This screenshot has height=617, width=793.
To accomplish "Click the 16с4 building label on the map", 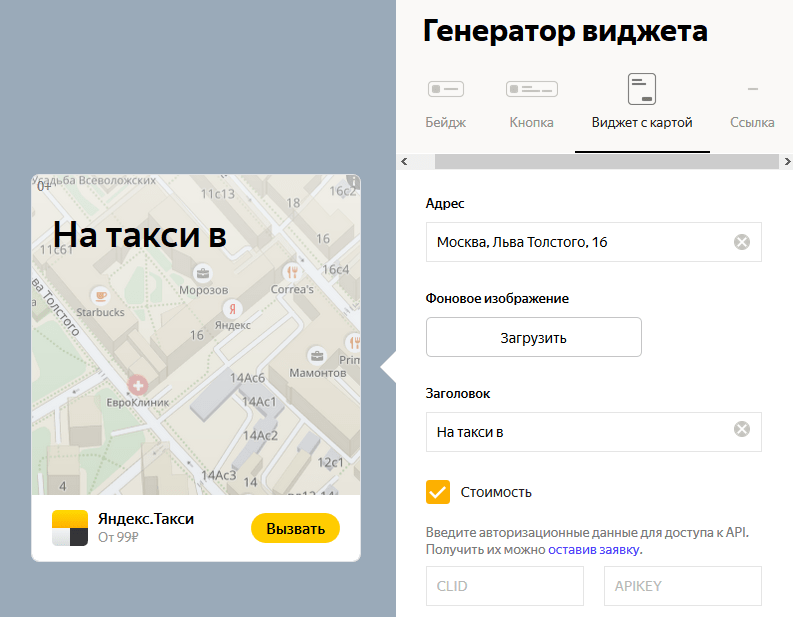I will point(336,270).
